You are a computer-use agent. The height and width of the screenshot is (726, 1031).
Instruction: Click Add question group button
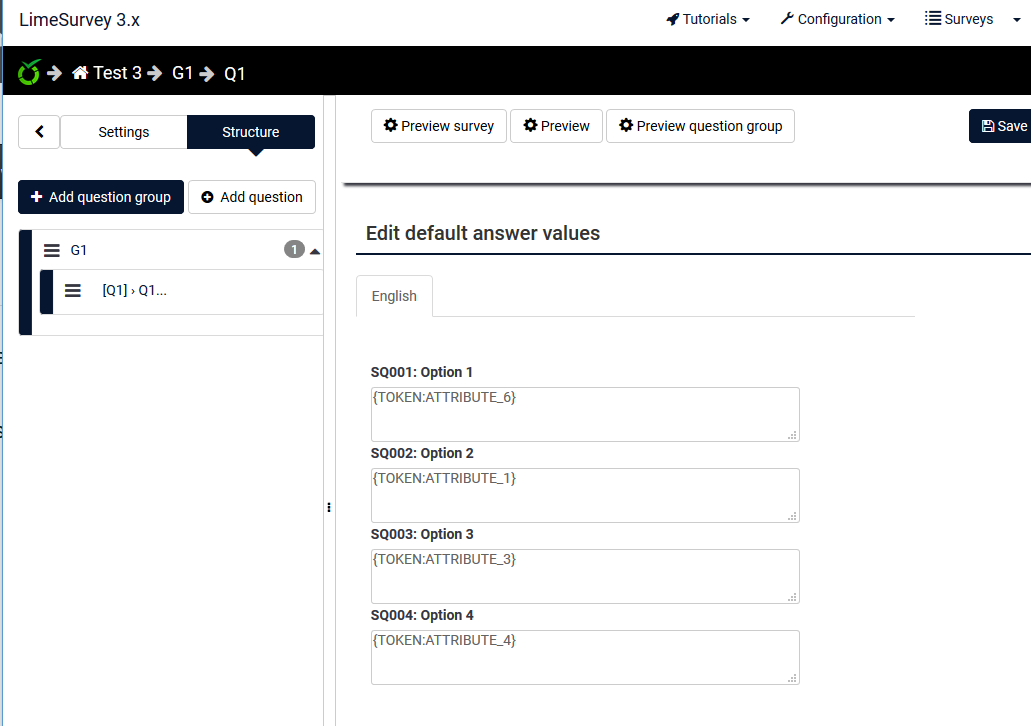101,197
